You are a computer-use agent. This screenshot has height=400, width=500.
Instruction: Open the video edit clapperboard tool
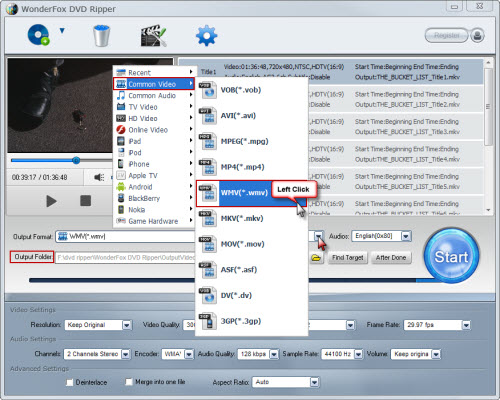coord(153,35)
